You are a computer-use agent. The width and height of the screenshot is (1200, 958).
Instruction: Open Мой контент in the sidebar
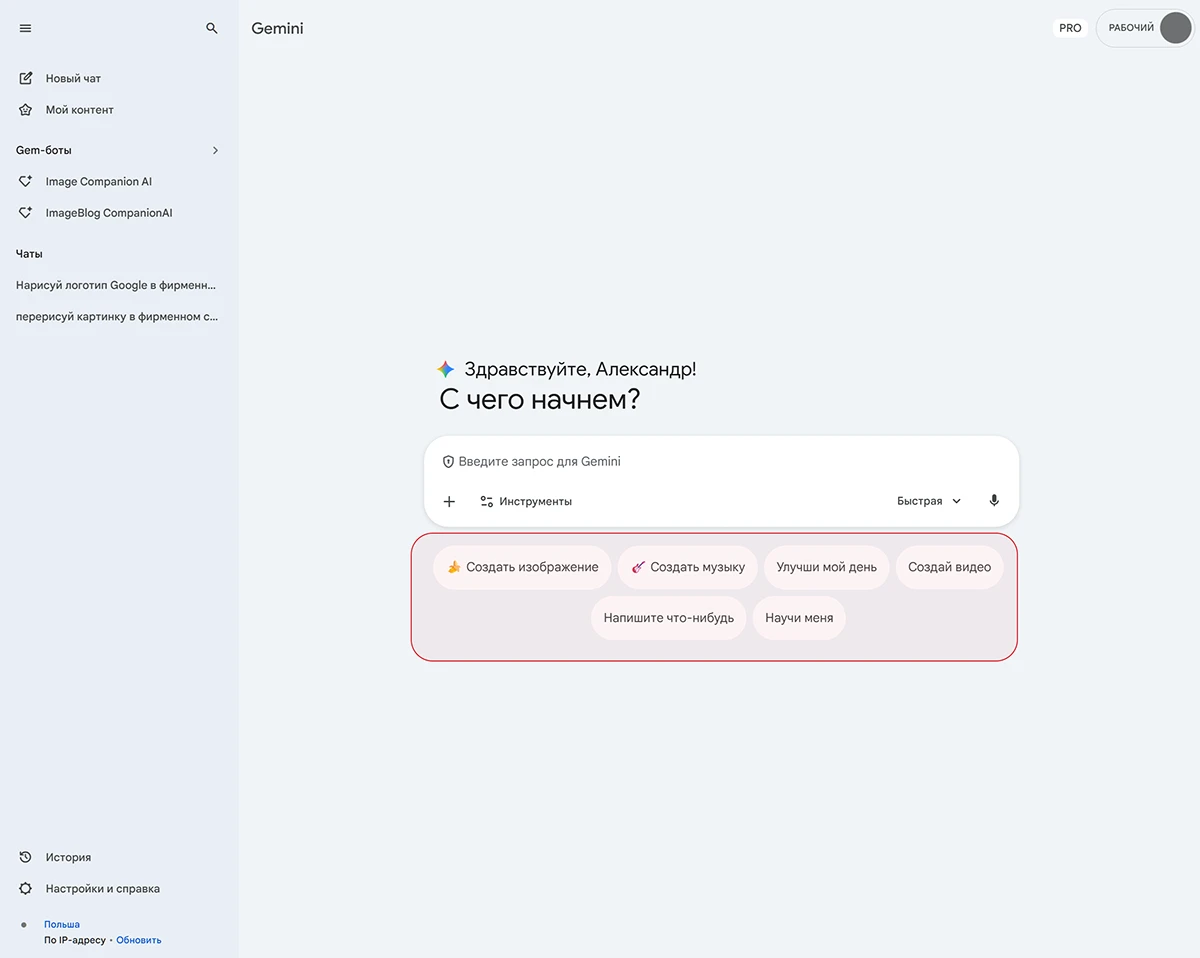click(x=79, y=110)
